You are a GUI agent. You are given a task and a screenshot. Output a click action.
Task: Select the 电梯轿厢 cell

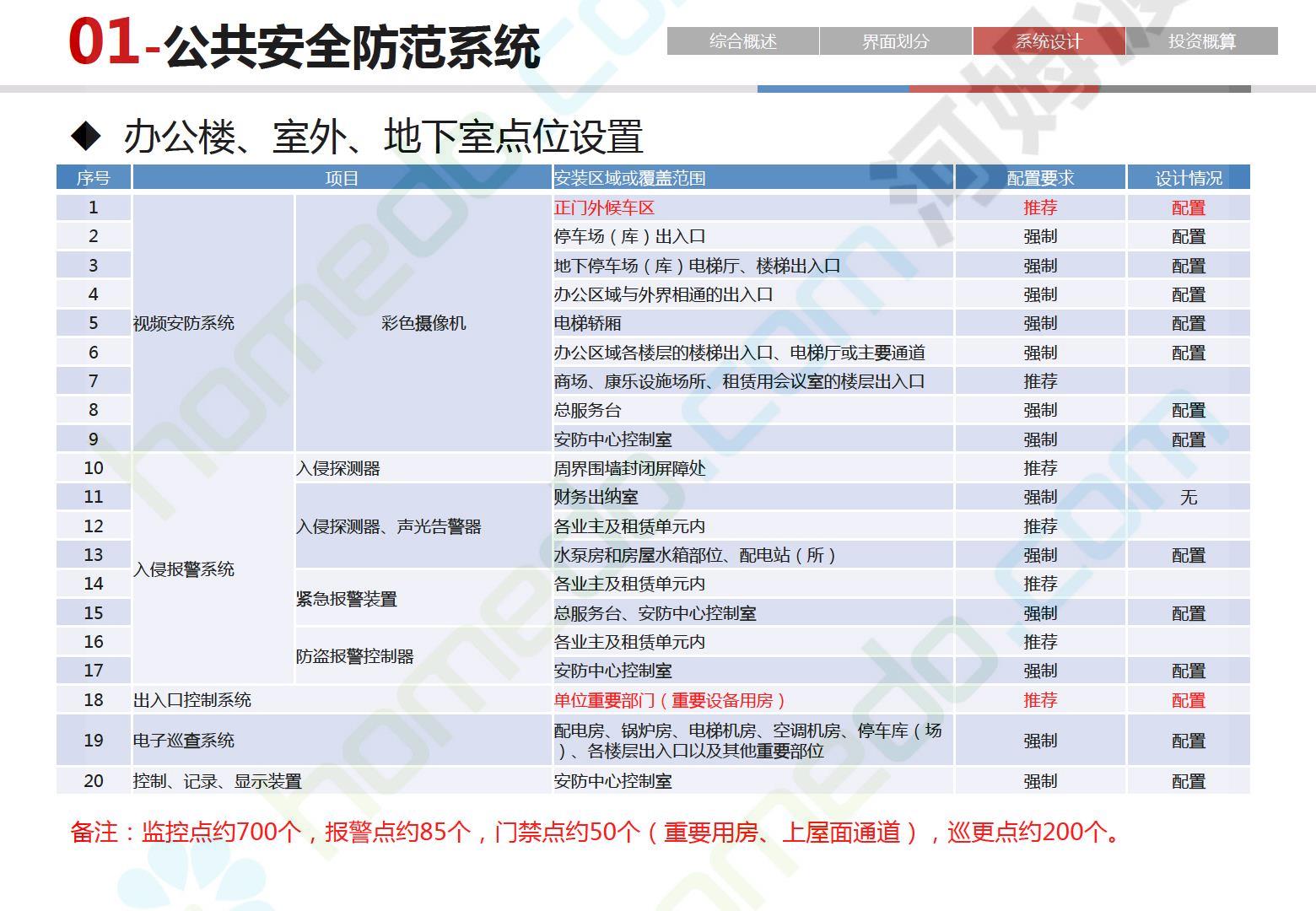753,323
